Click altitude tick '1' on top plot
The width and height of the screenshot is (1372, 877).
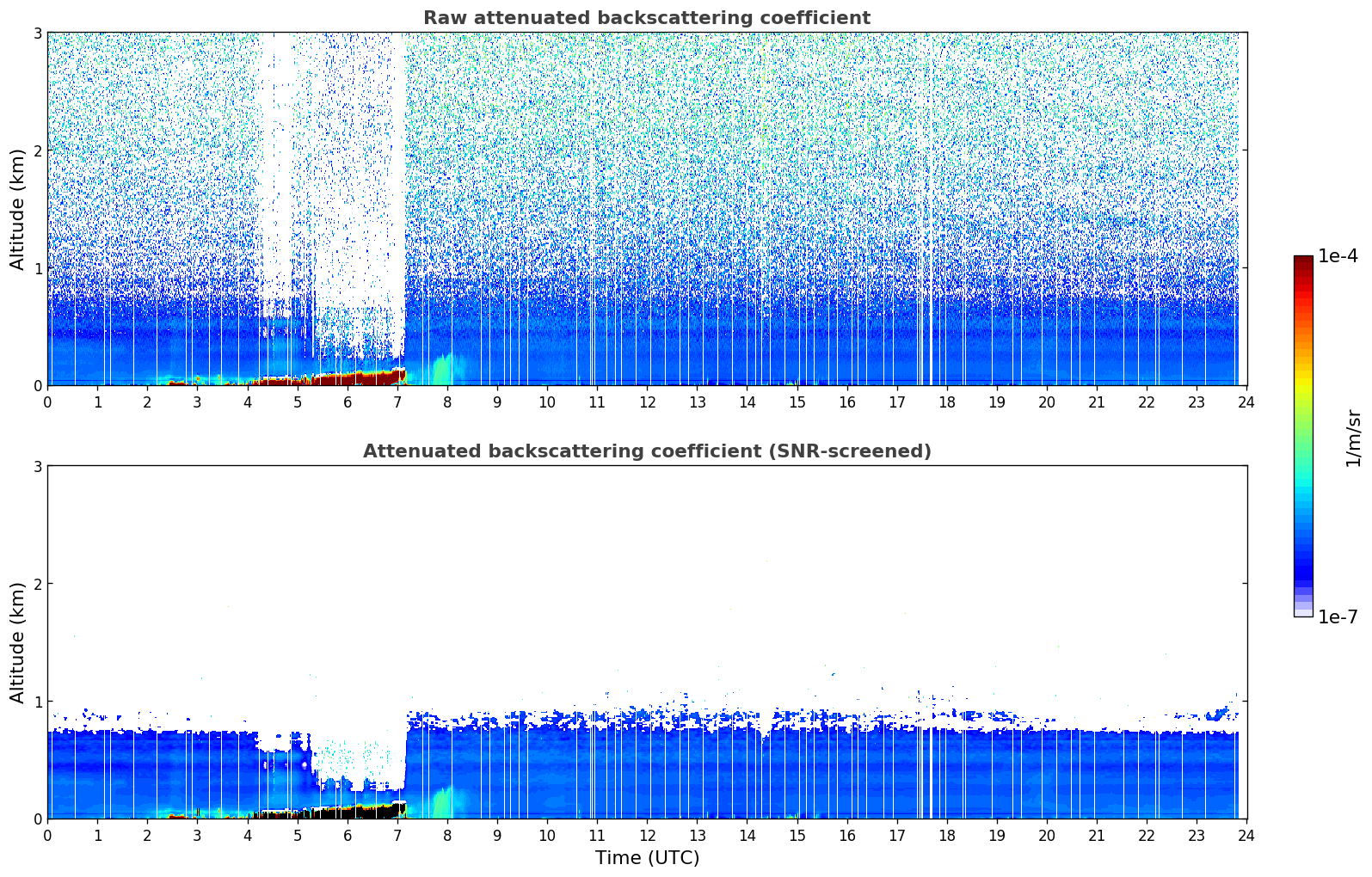[x=37, y=268]
